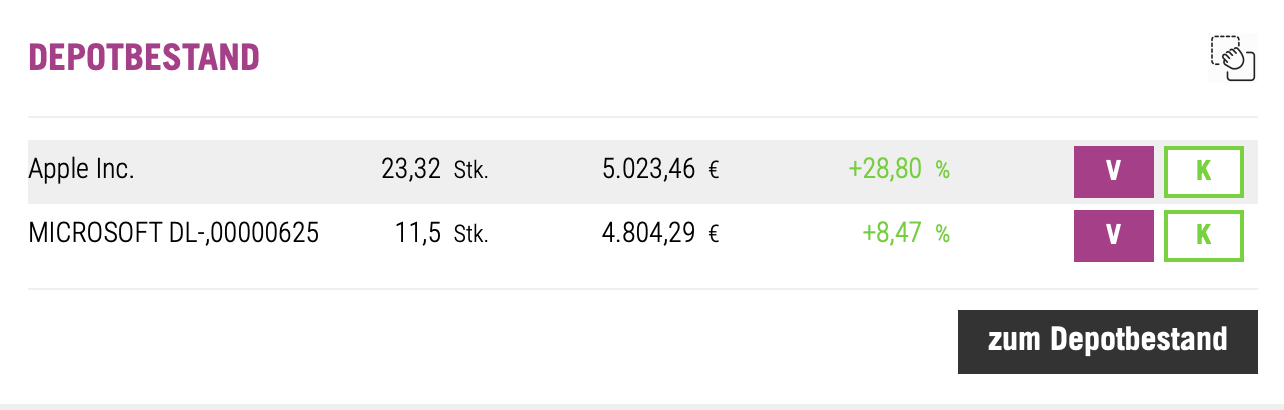
Task: Click Apple's gain of +28,80
Action: (x=884, y=171)
